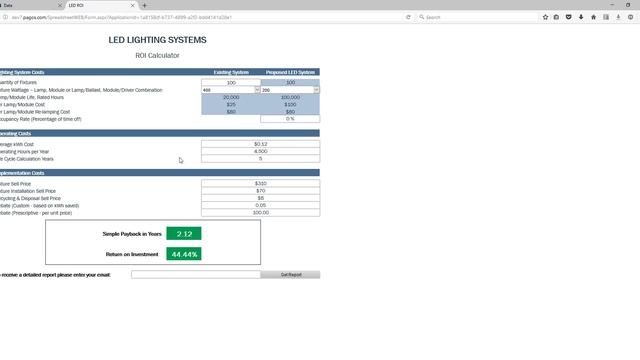640x360 pixels.
Task: Close the LED ROI tab
Action: (132, 5)
